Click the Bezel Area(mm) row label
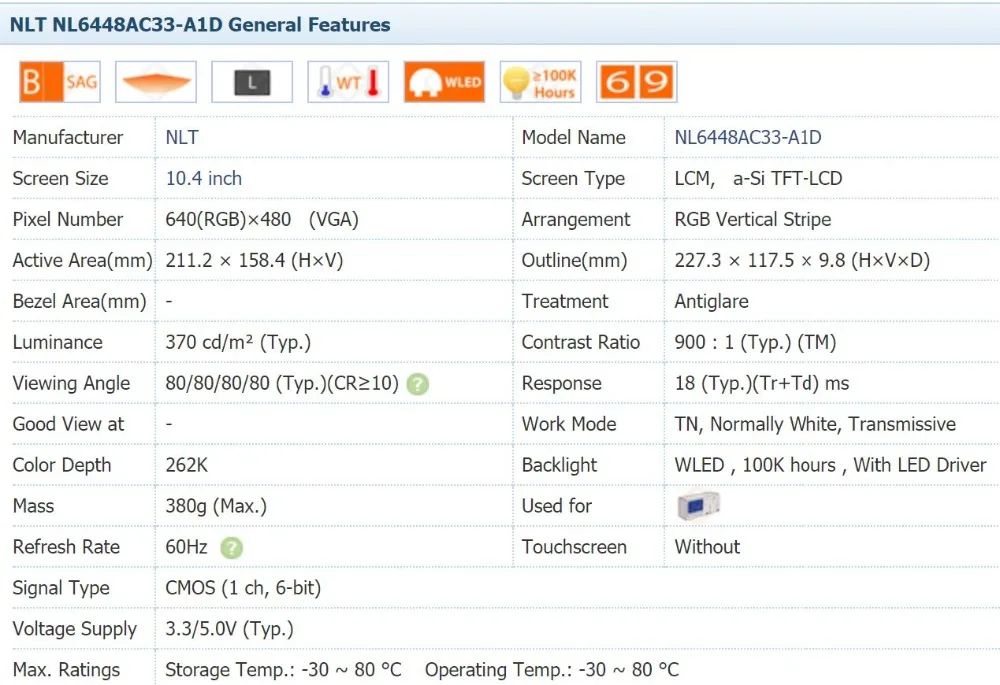This screenshot has width=1000, height=685. (80, 301)
